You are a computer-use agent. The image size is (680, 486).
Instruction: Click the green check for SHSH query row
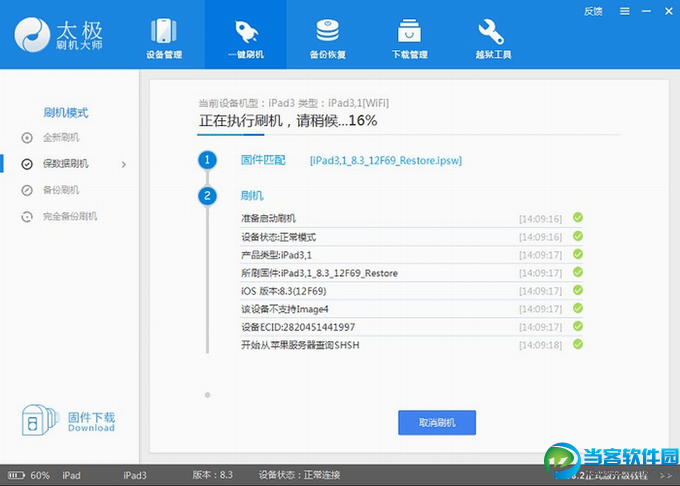tap(578, 344)
